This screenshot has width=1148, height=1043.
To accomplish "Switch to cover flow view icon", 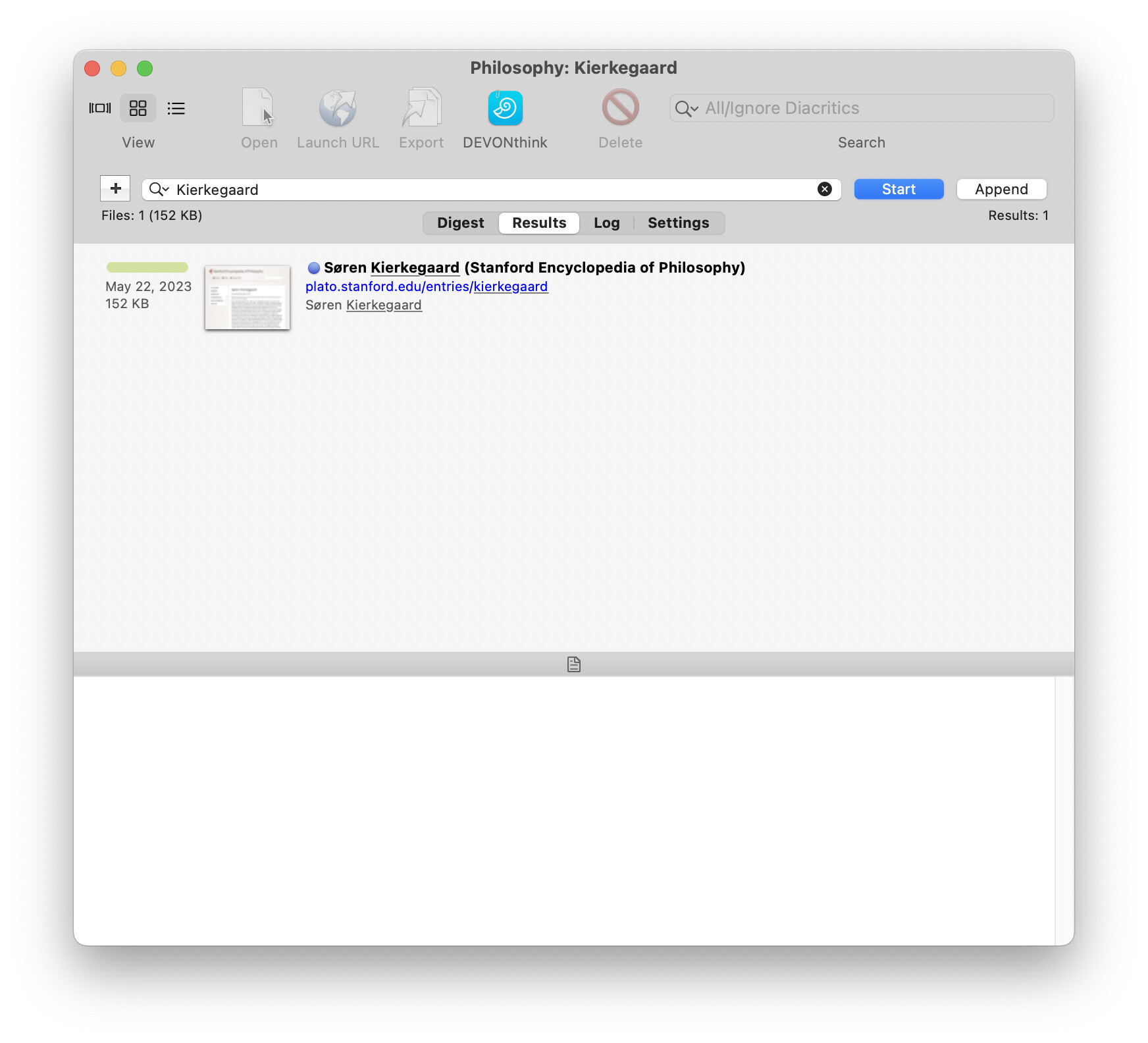I will (100, 108).
